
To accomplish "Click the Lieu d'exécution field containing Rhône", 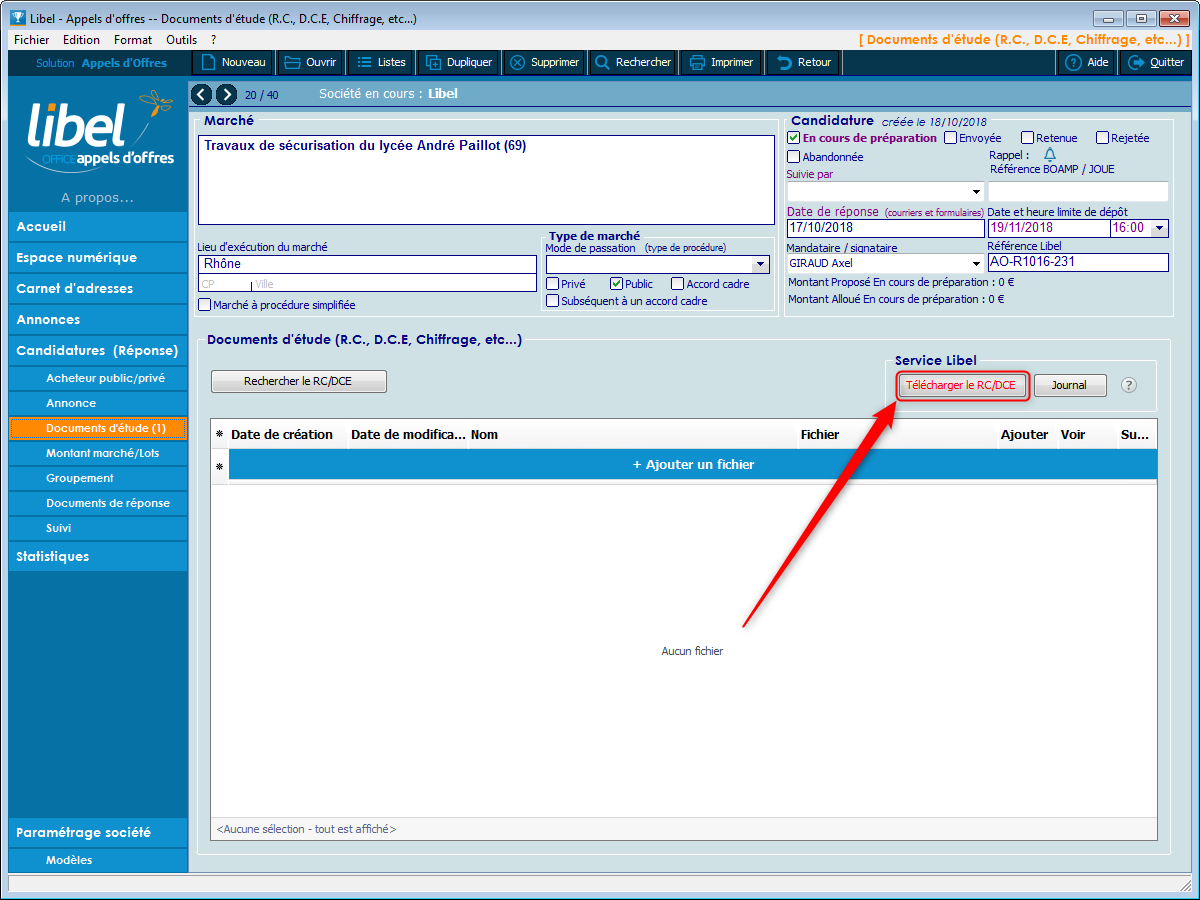I will 367,264.
